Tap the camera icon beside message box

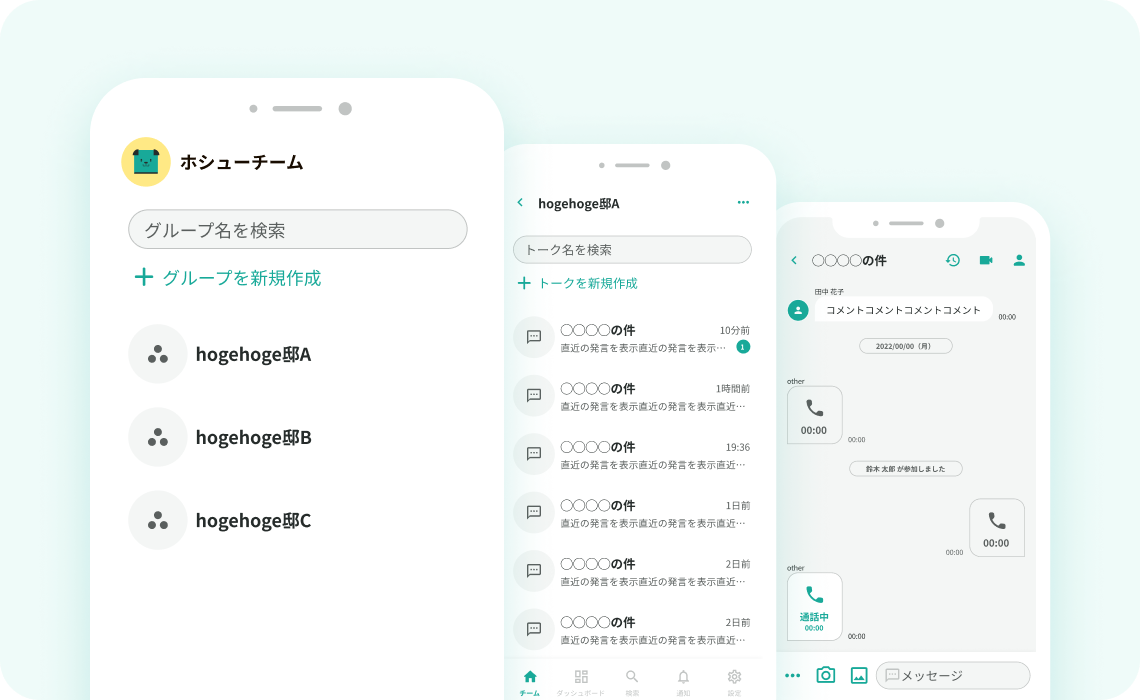click(825, 675)
